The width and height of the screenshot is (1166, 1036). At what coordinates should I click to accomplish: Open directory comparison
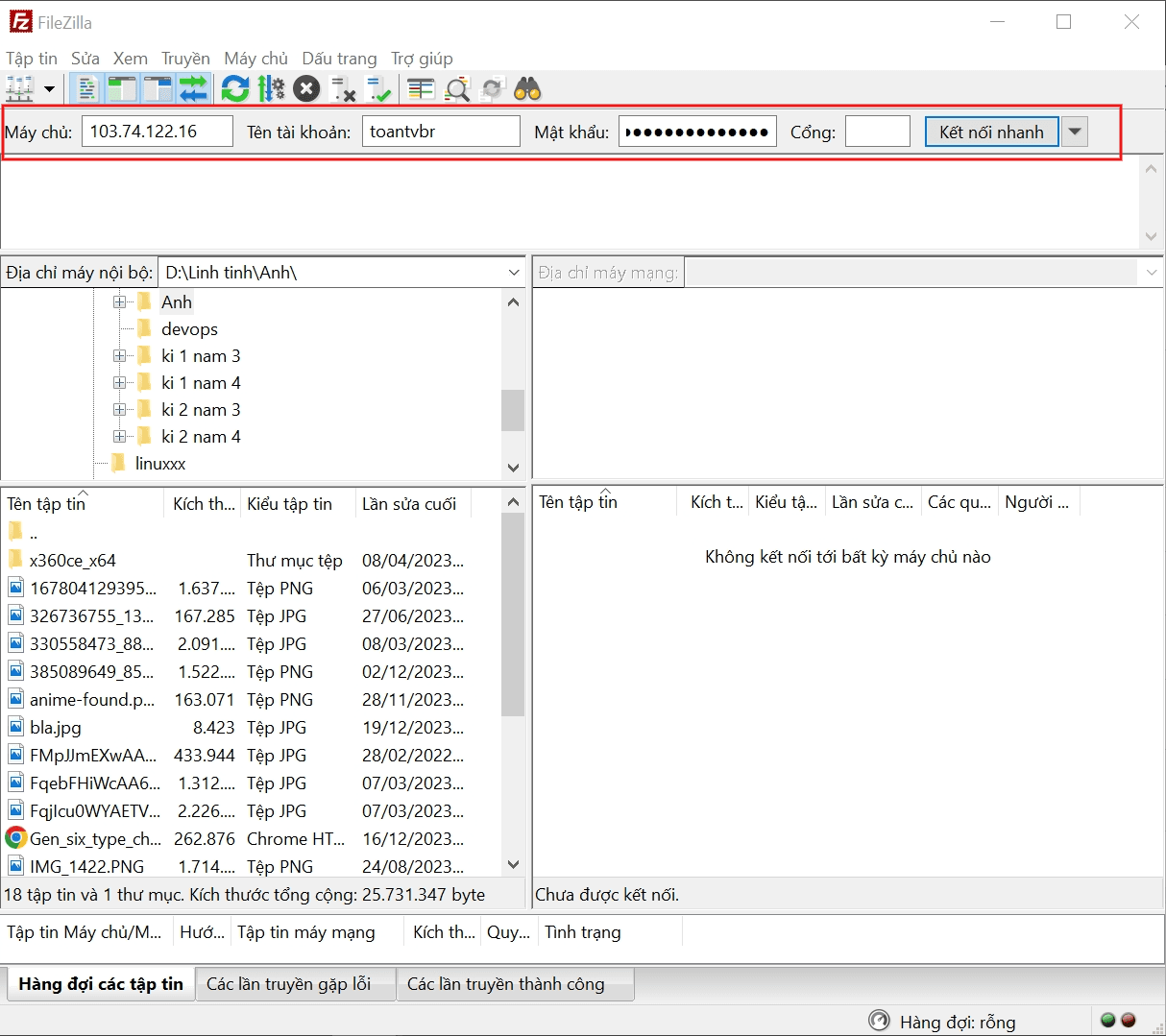tap(456, 88)
